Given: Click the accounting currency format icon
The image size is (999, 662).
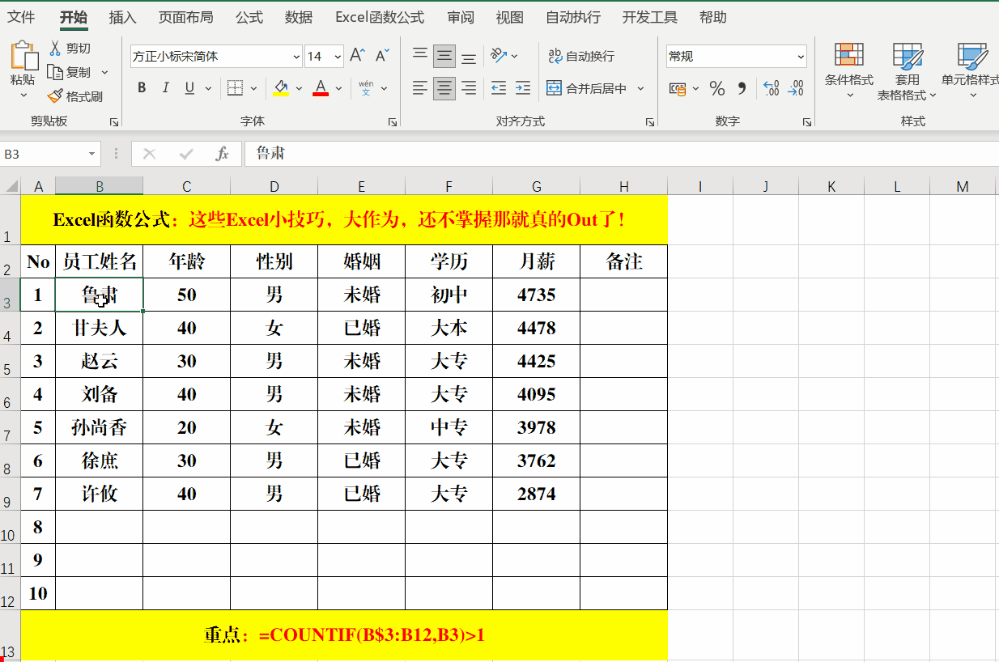Looking at the screenshot, I should coord(677,88).
